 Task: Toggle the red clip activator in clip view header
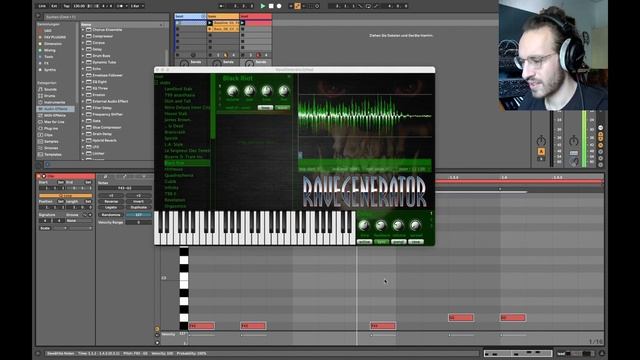pos(39,176)
